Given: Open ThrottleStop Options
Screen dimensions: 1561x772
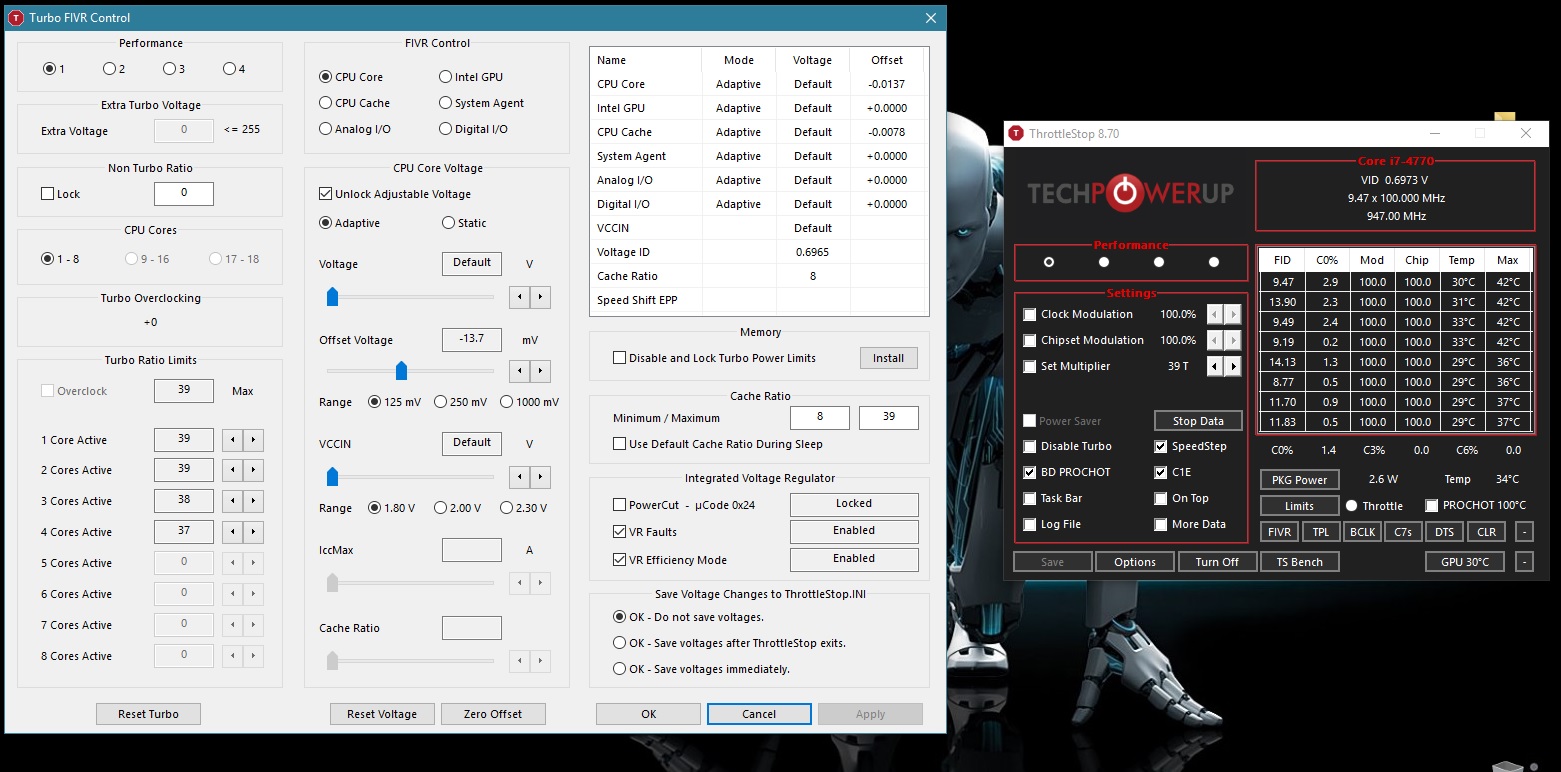Looking at the screenshot, I should [1135, 562].
